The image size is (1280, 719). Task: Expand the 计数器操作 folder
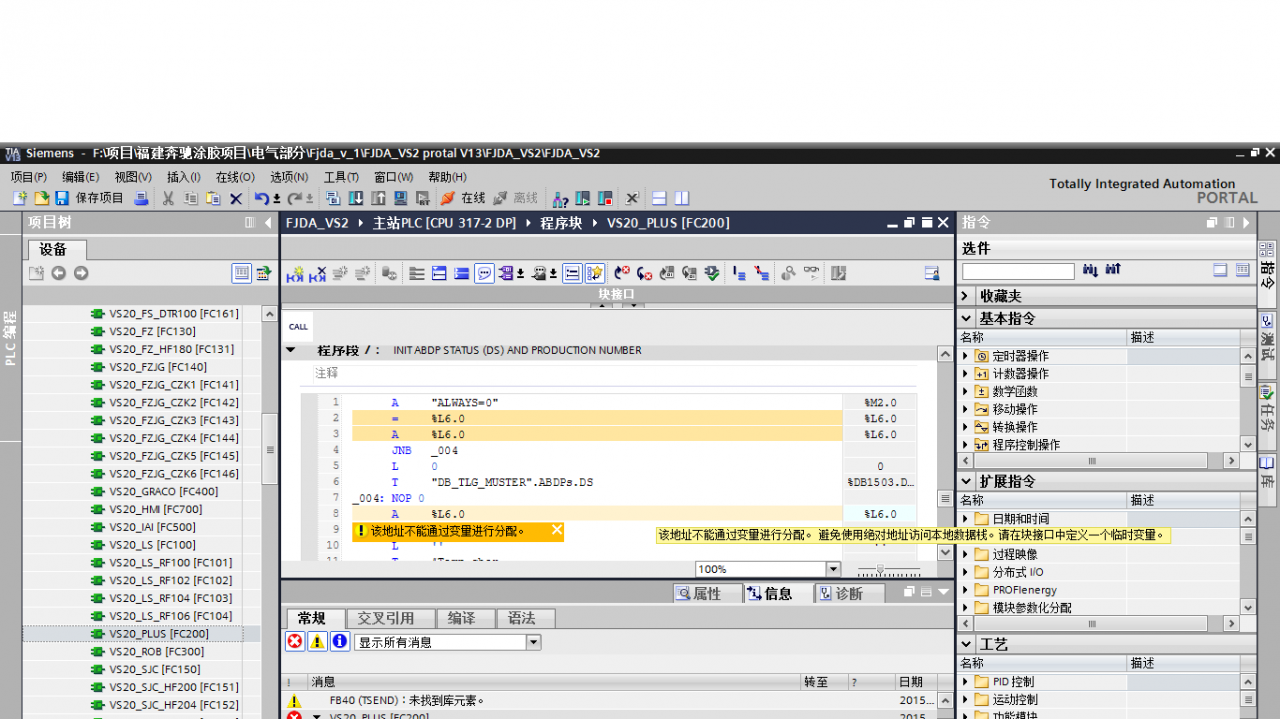(x=966, y=374)
